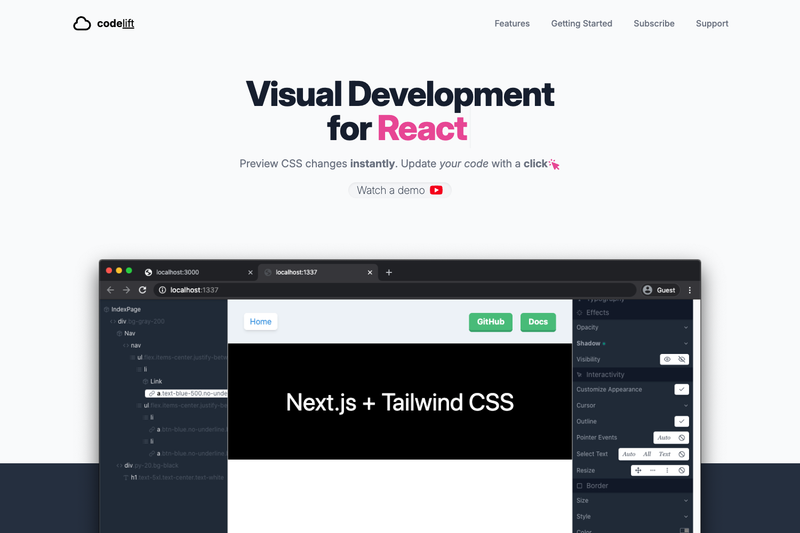Close the localhost:1337 tab
This screenshot has width=800, height=533.
(x=370, y=272)
